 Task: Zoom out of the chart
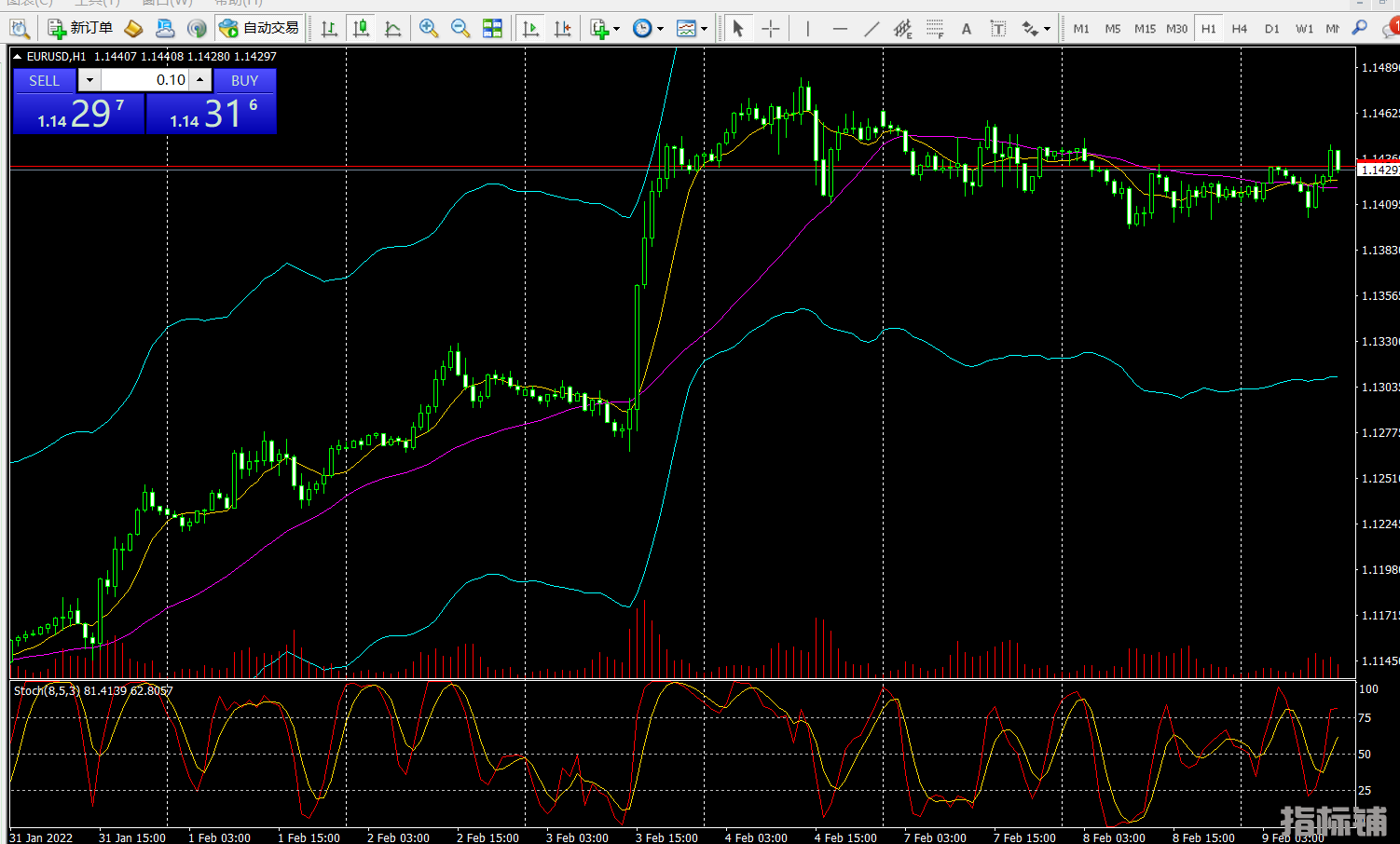(x=460, y=29)
